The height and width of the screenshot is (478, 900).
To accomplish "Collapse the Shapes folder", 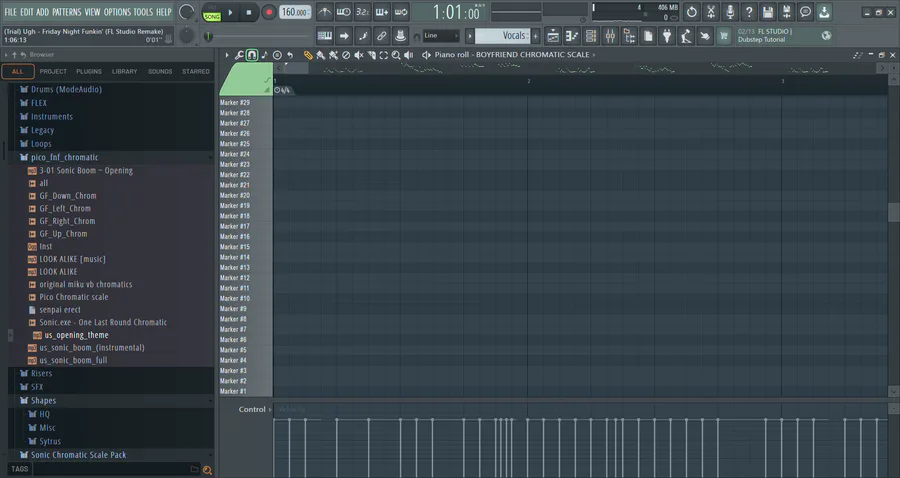I will tap(43, 401).
